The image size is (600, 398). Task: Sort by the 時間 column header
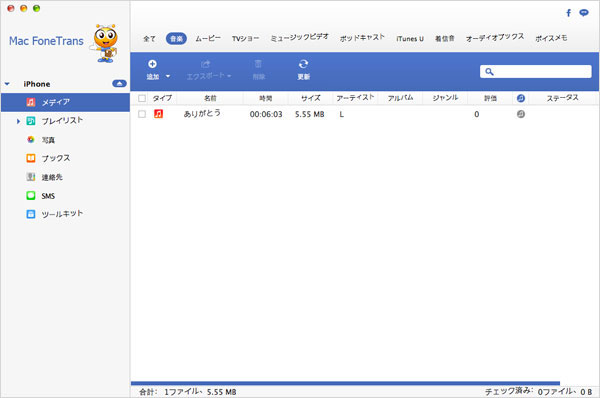pos(266,98)
